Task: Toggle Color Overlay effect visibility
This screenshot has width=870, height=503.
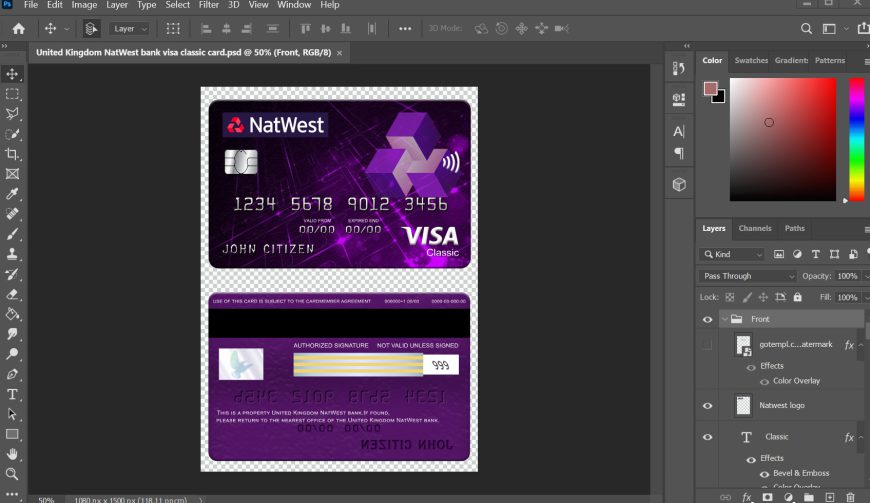Action: click(x=764, y=382)
